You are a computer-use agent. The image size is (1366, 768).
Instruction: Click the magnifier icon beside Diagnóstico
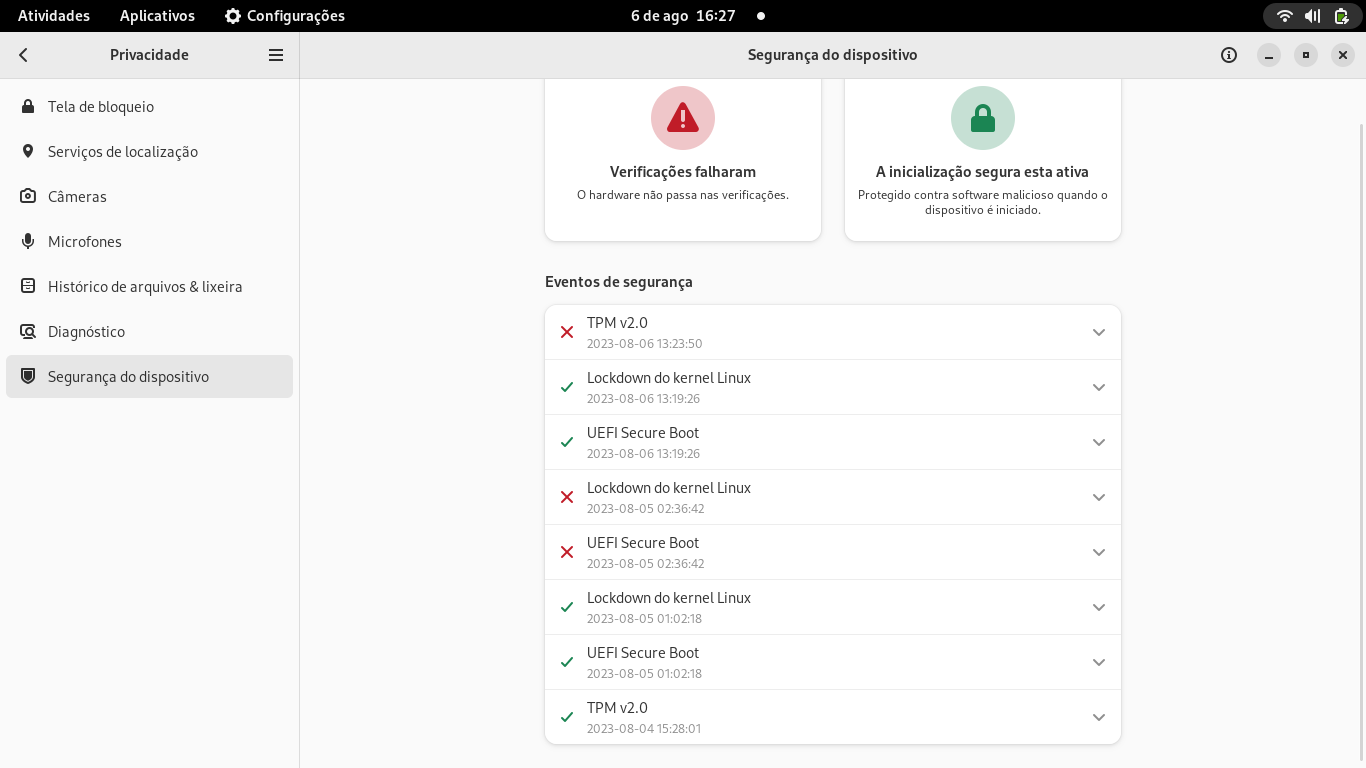coord(28,331)
